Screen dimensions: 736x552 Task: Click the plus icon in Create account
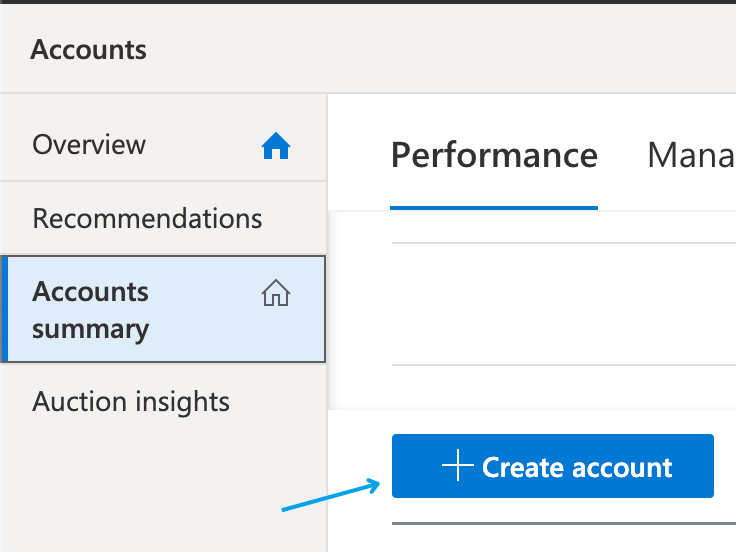[x=458, y=465]
